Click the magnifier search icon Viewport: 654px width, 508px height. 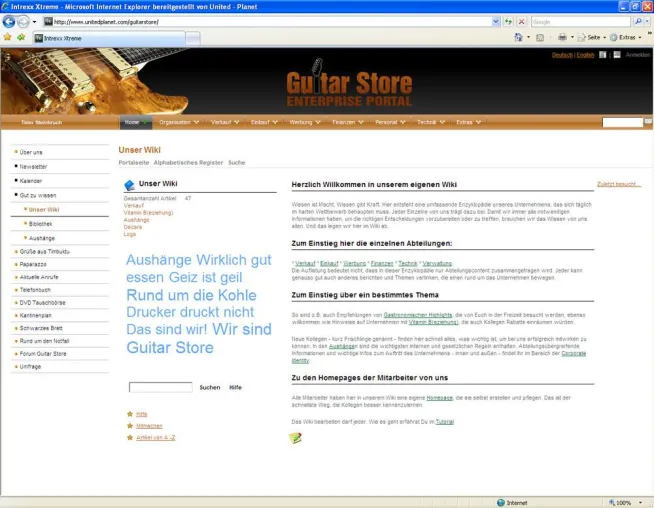pos(638,22)
